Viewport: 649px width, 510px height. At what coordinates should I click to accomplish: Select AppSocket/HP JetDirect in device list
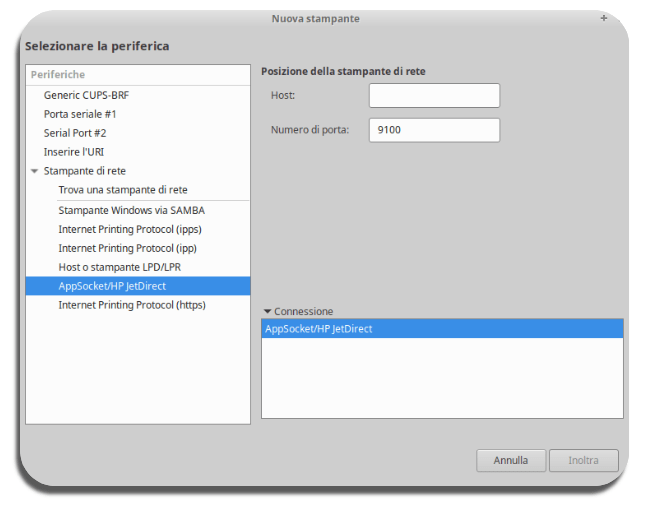tap(112, 286)
